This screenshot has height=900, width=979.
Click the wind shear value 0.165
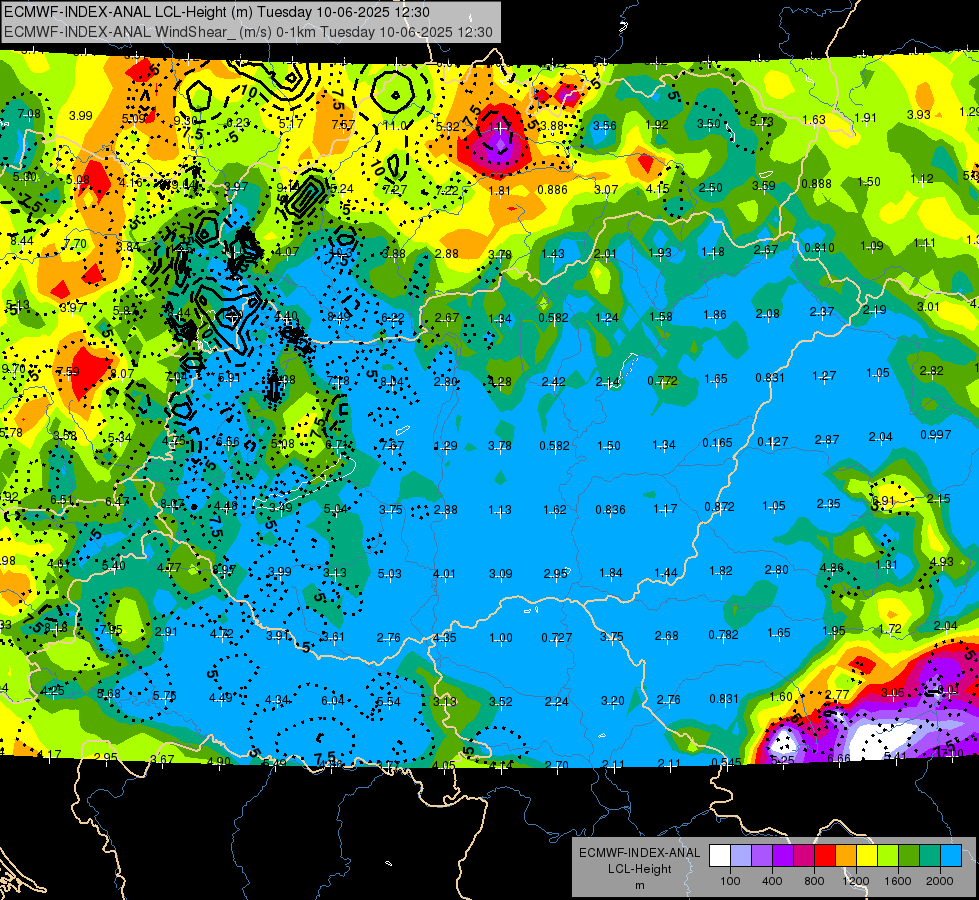pos(717,443)
